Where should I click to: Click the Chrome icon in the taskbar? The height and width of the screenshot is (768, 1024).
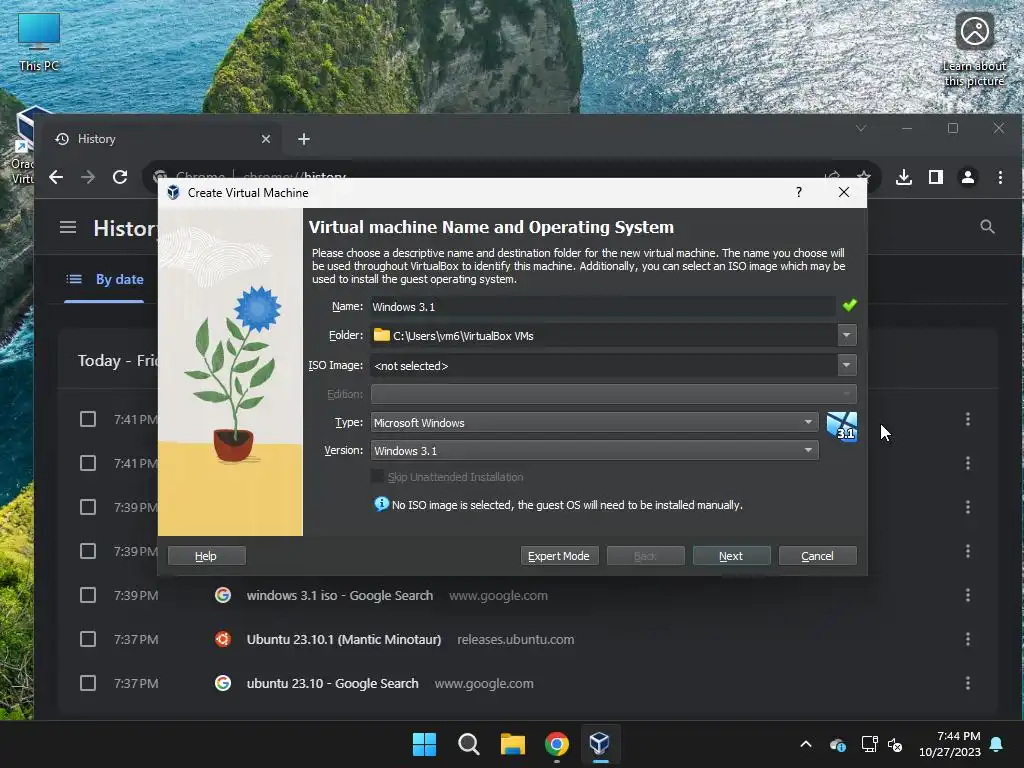coord(556,744)
